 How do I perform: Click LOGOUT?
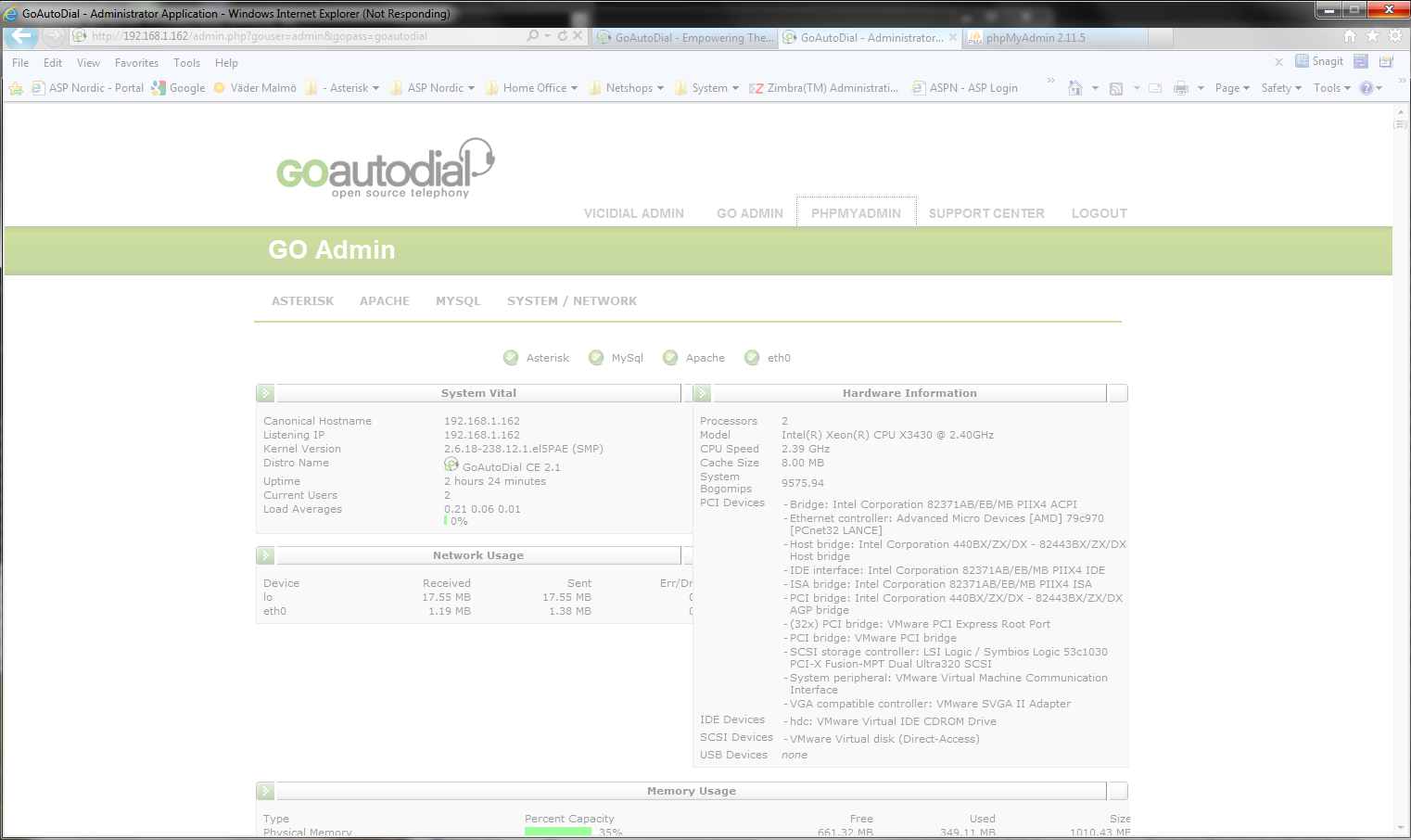pos(1100,213)
